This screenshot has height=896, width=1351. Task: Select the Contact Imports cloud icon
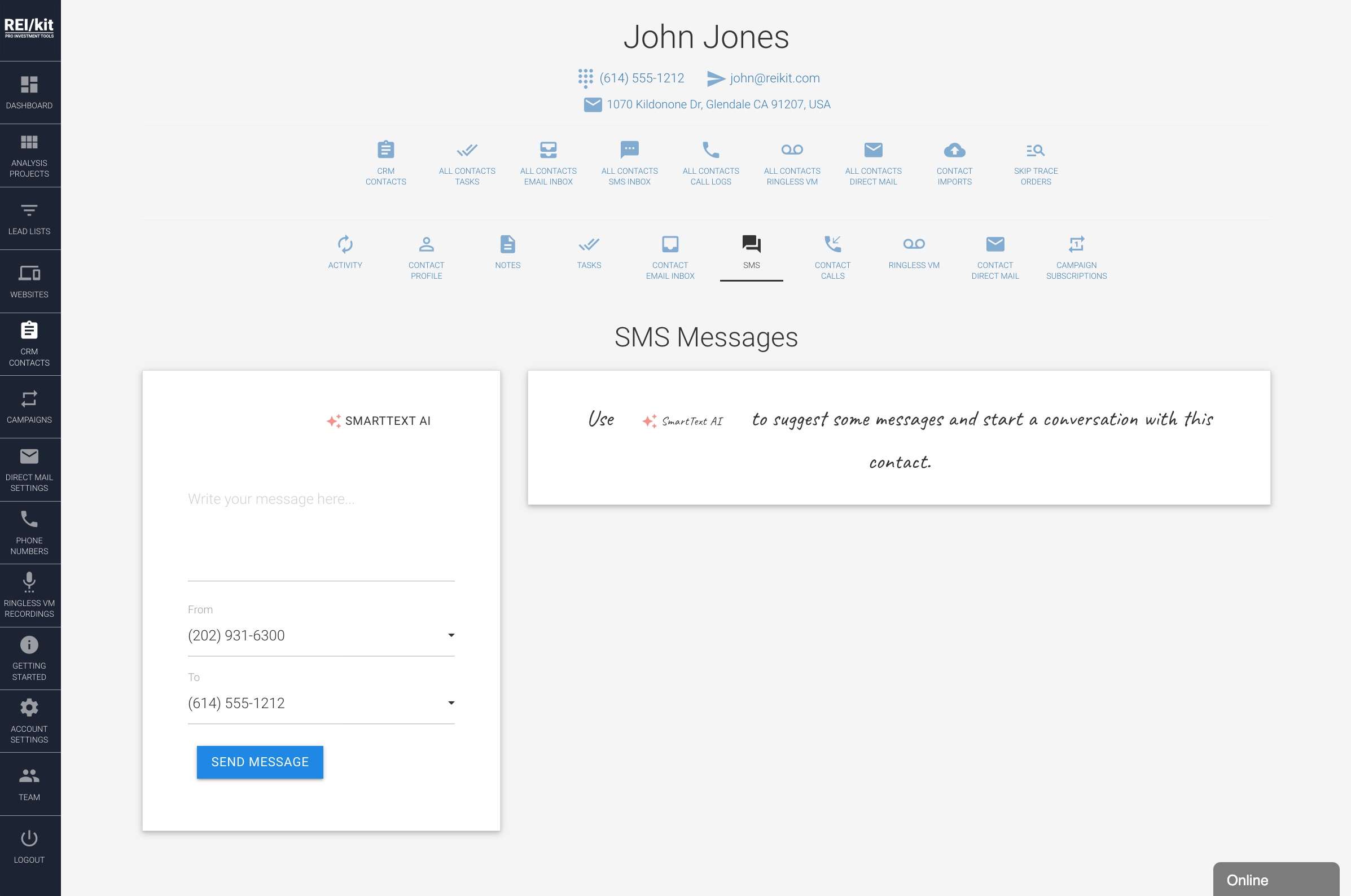click(954, 150)
